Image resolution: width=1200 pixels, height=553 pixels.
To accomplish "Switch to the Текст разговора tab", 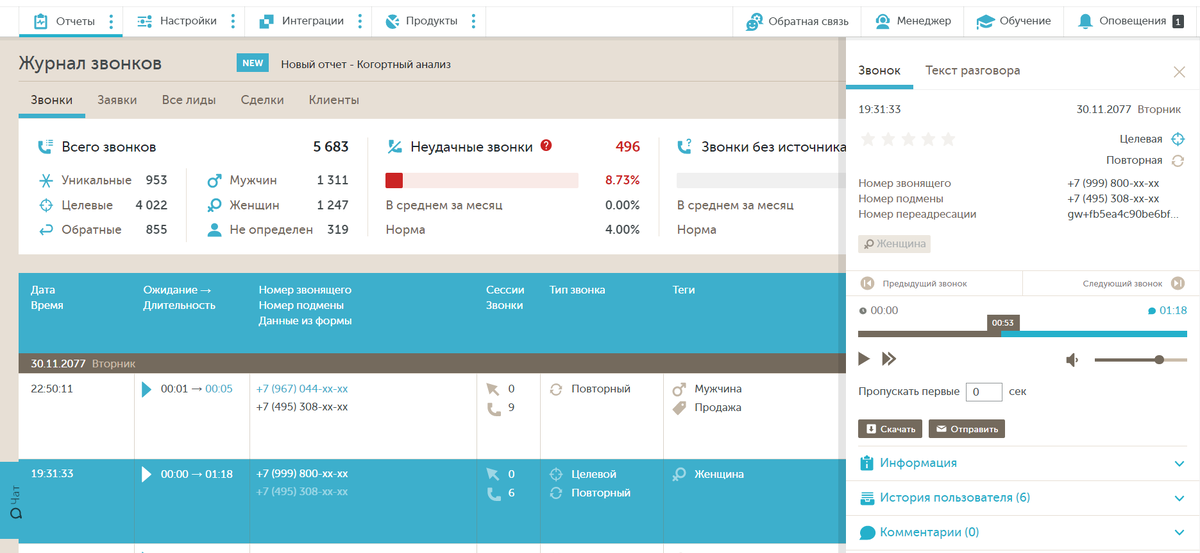I will [972, 71].
